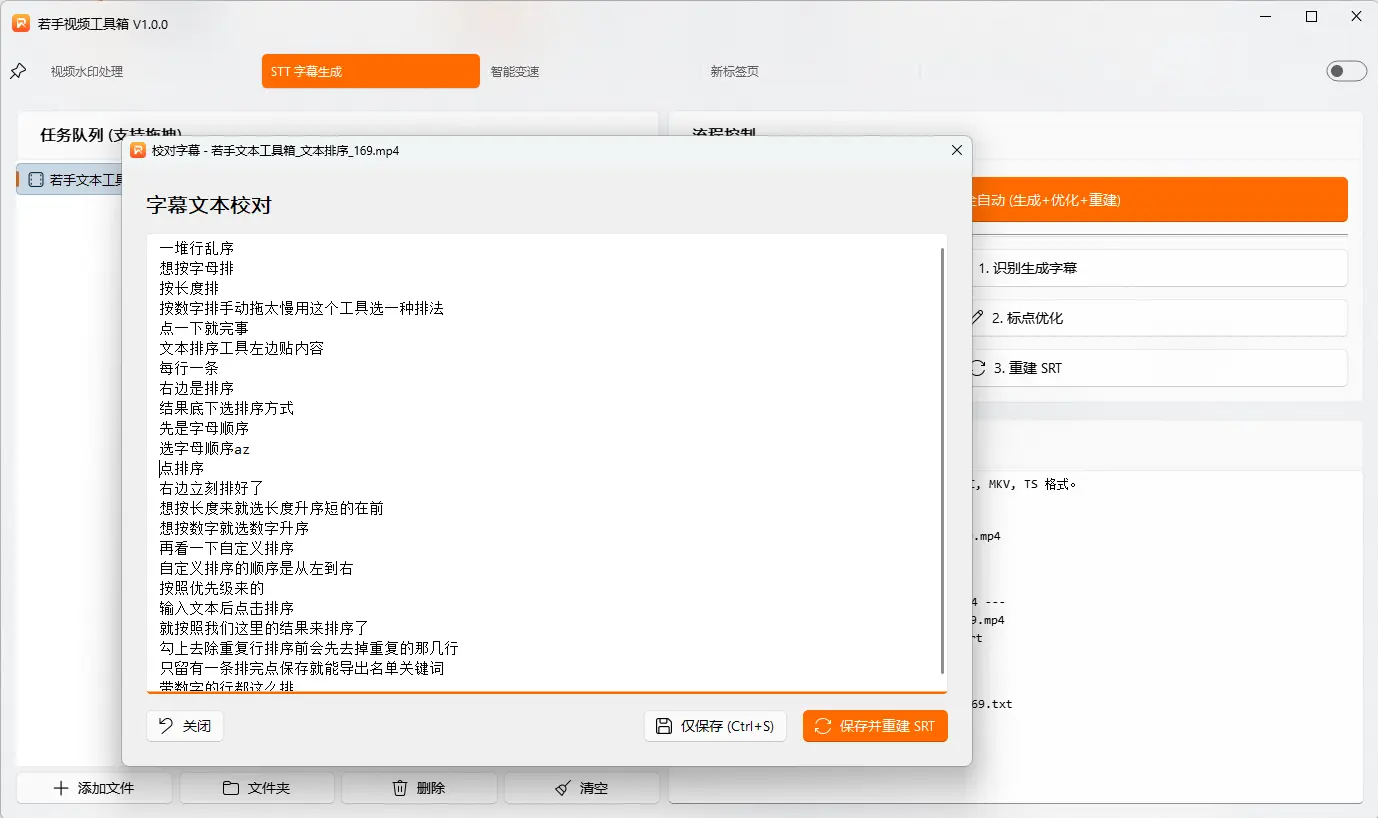Flip the toggle switch at top right

coord(1347,71)
